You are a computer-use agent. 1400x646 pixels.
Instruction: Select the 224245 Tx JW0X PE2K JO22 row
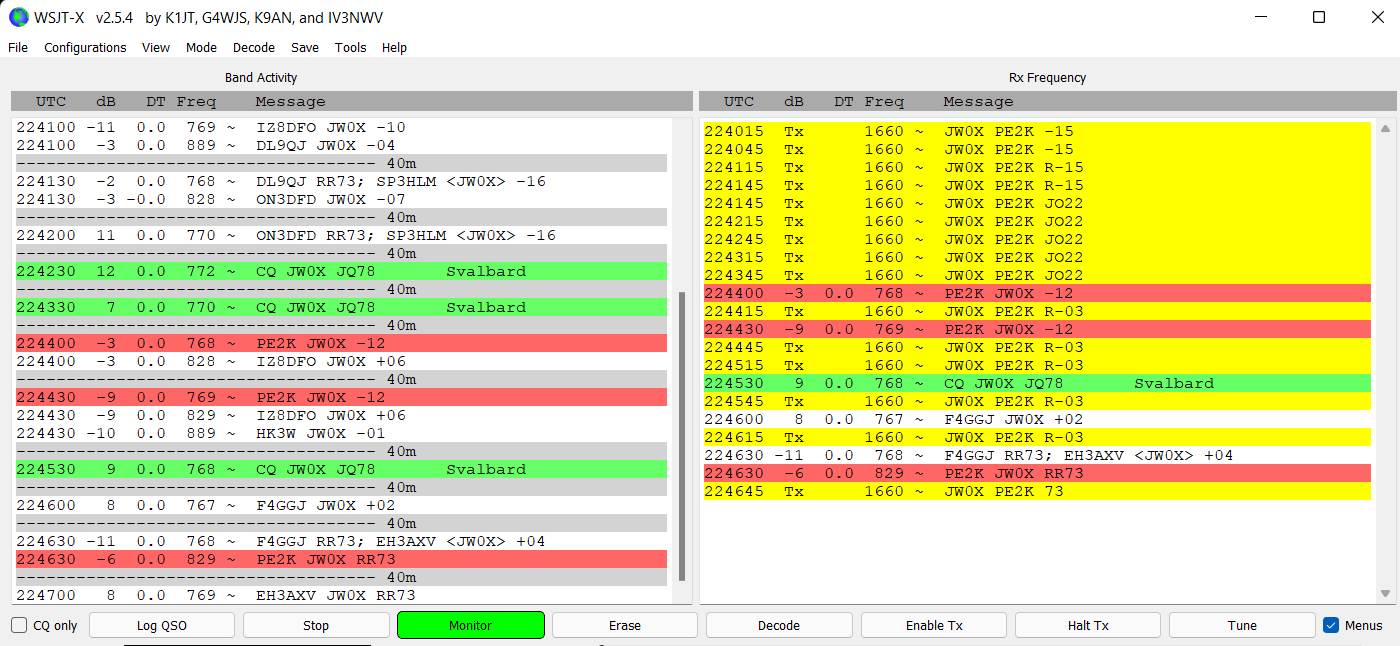(1037, 239)
